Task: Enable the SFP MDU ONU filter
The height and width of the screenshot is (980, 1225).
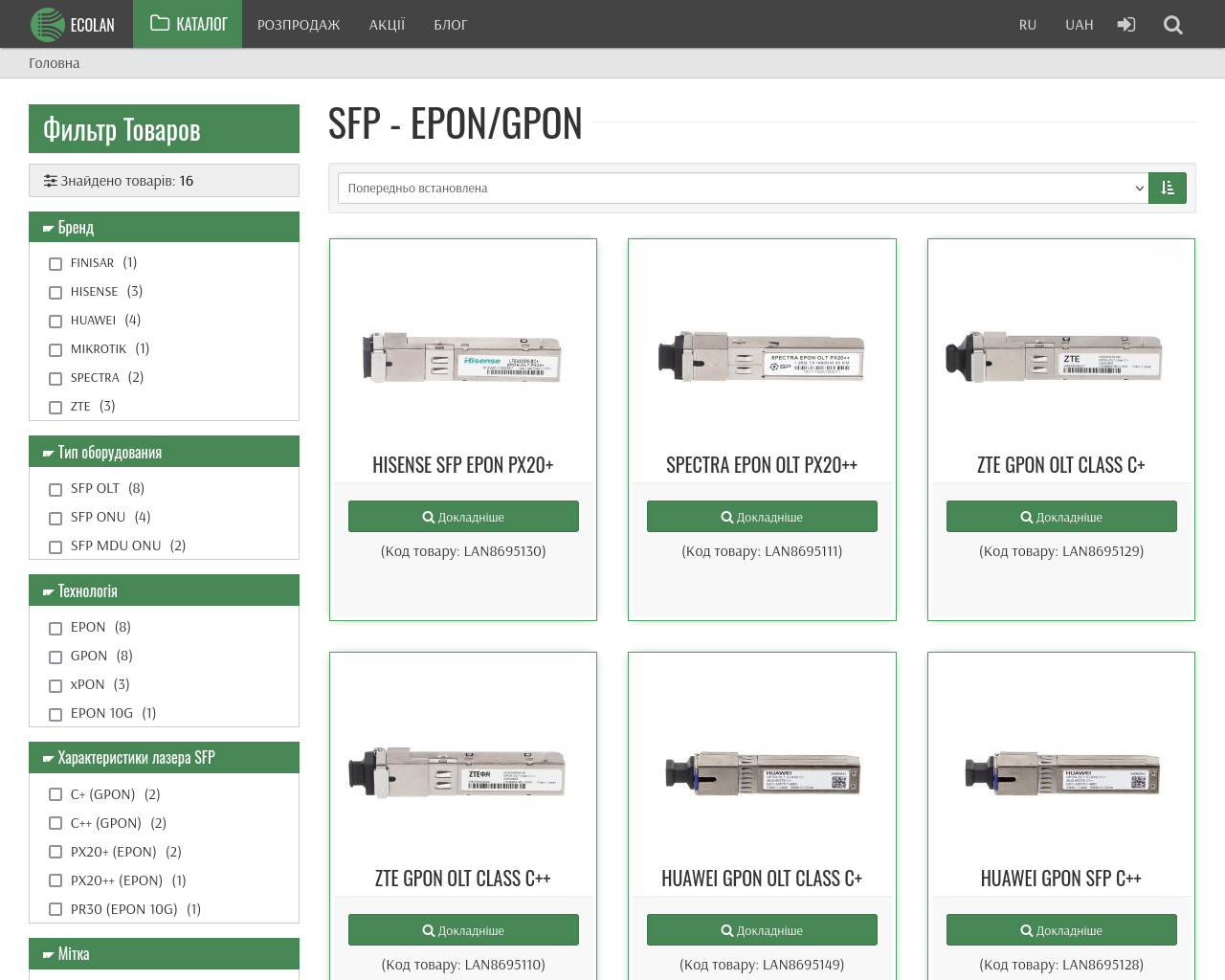Action: point(56,546)
